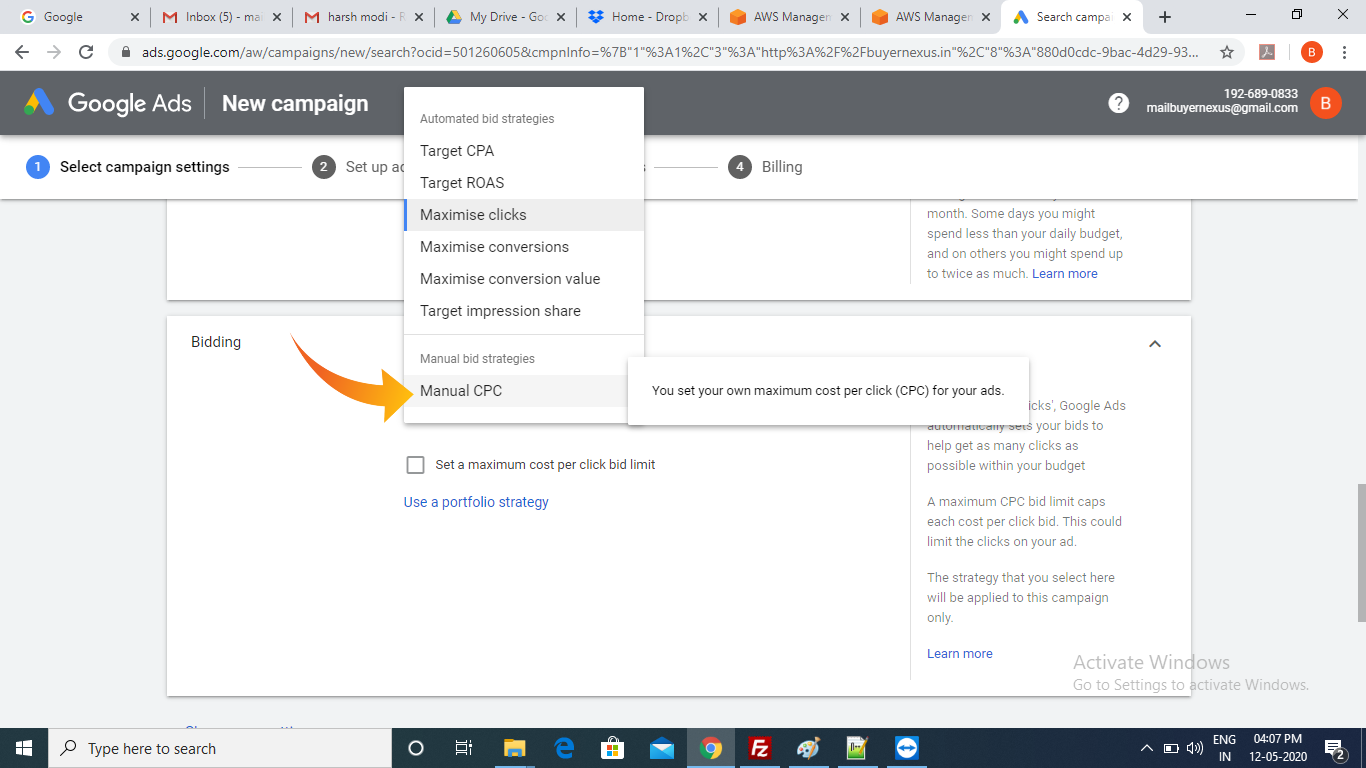The width and height of the screenshot is (1366, 768).
Task: Collapse the Bidding section chevron
Action: click(x=1155, y=343)
